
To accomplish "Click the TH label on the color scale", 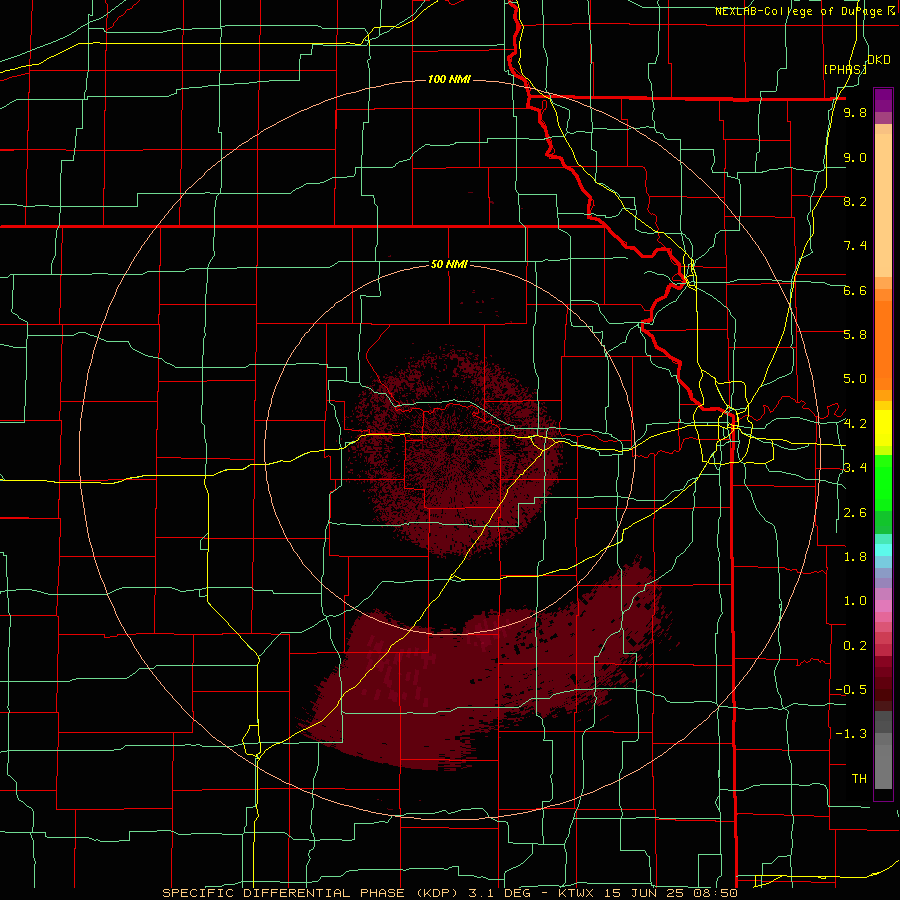I will (x=859, y=779).
